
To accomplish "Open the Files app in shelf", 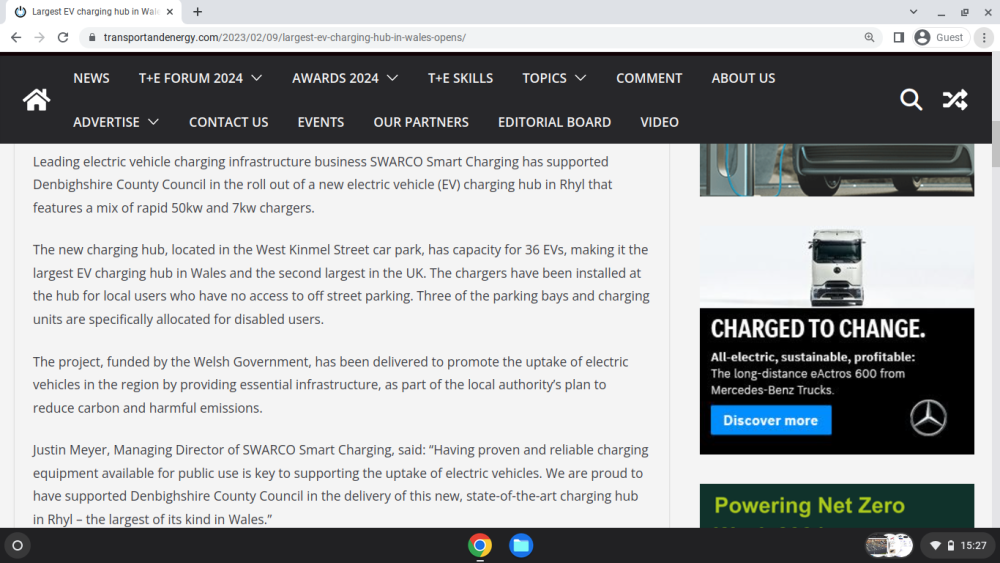I will tap(521, 545).
